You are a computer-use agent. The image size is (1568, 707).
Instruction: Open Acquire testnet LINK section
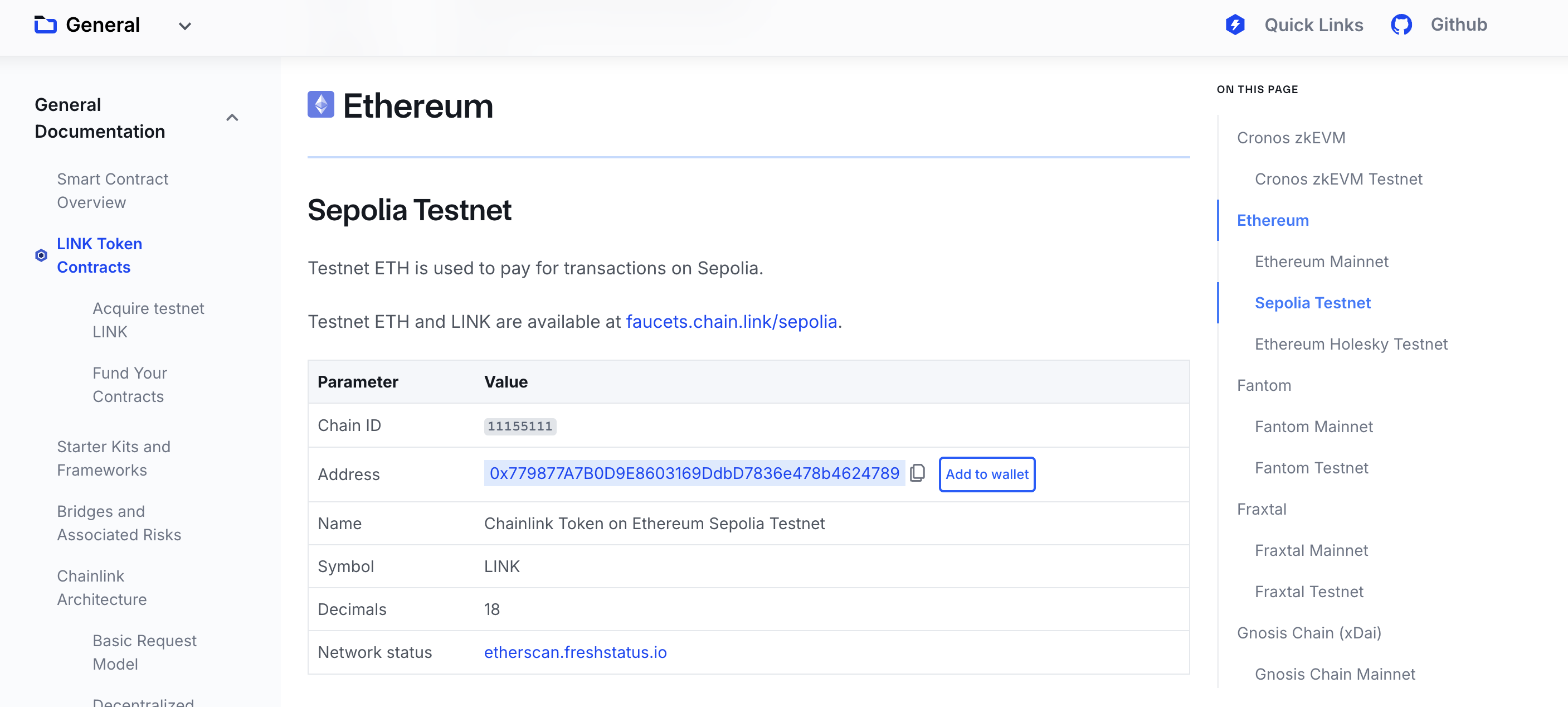pyautogui.click(x=148, y=319)
